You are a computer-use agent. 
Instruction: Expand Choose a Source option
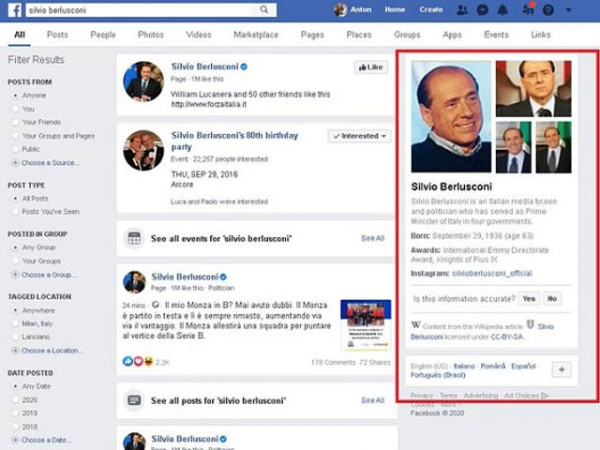tap(50, 163)
